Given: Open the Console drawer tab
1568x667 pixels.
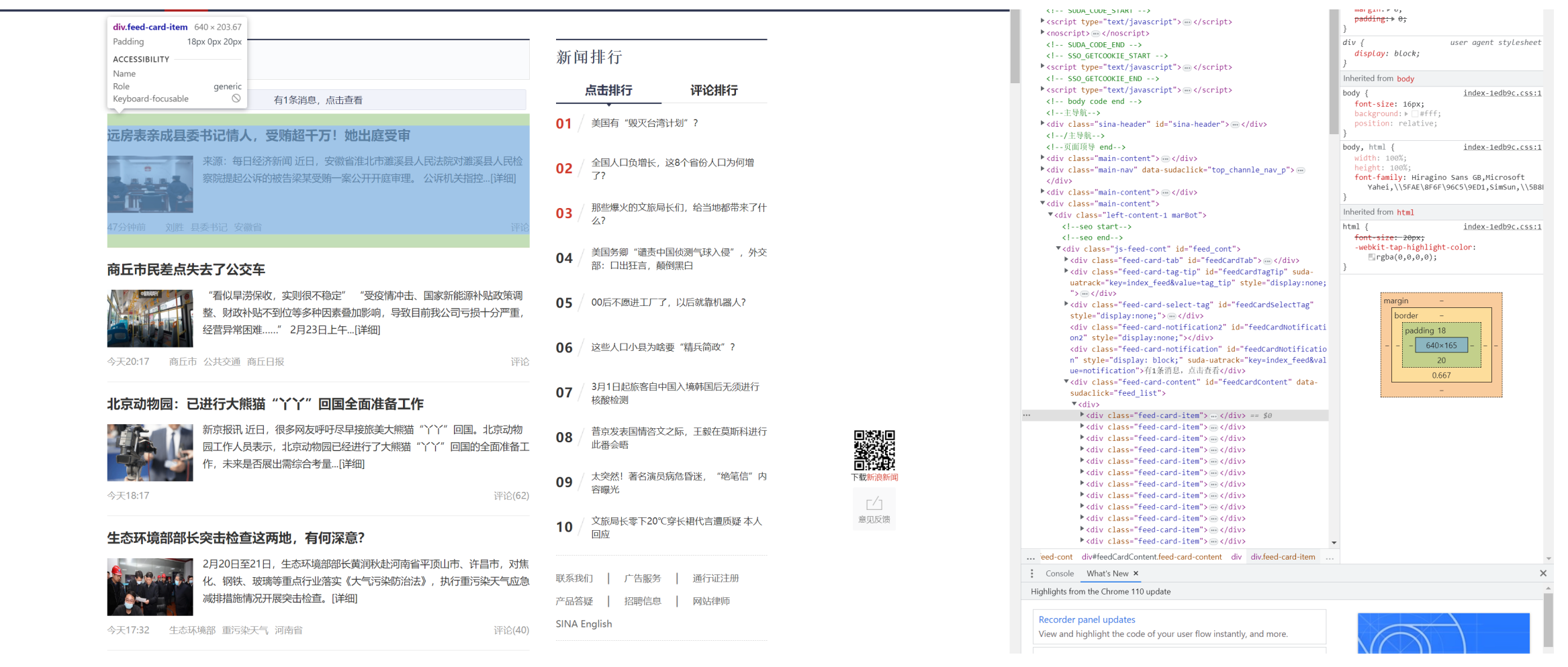Looking at the screenshot, I should pos(1059,574).
